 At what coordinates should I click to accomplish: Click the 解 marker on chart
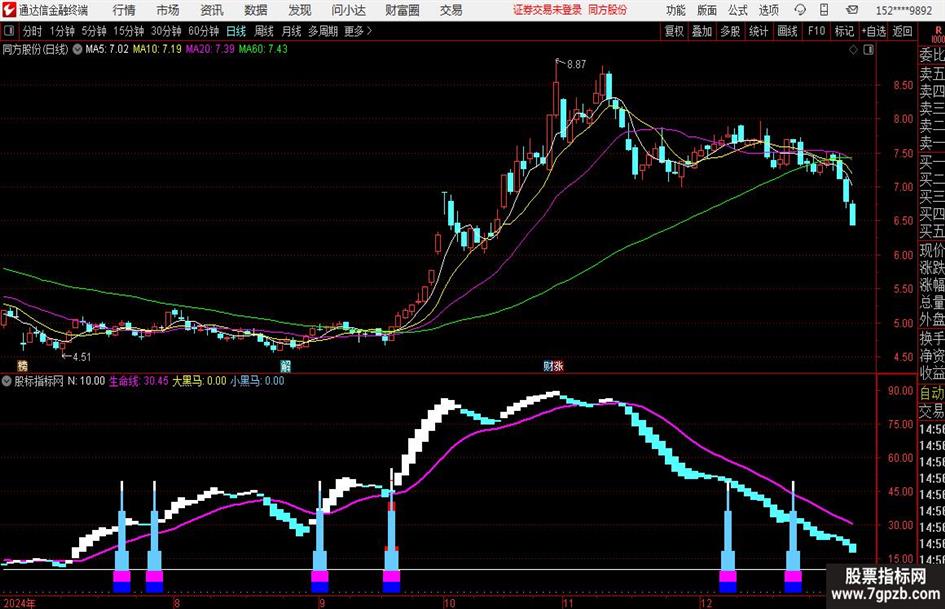tap(286, 365)
